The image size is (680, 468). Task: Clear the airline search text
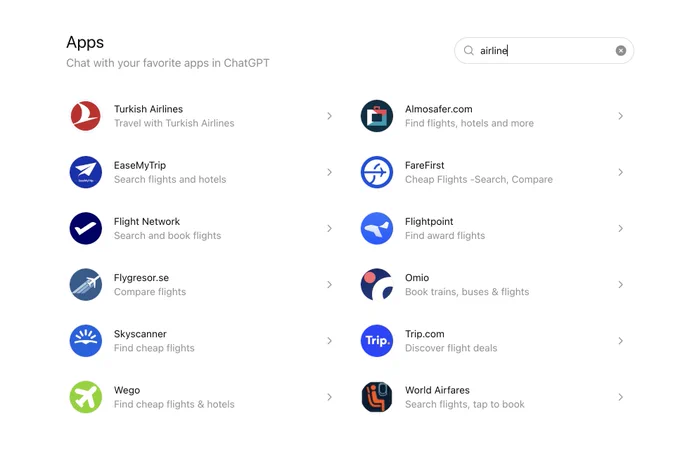(621, 51)
